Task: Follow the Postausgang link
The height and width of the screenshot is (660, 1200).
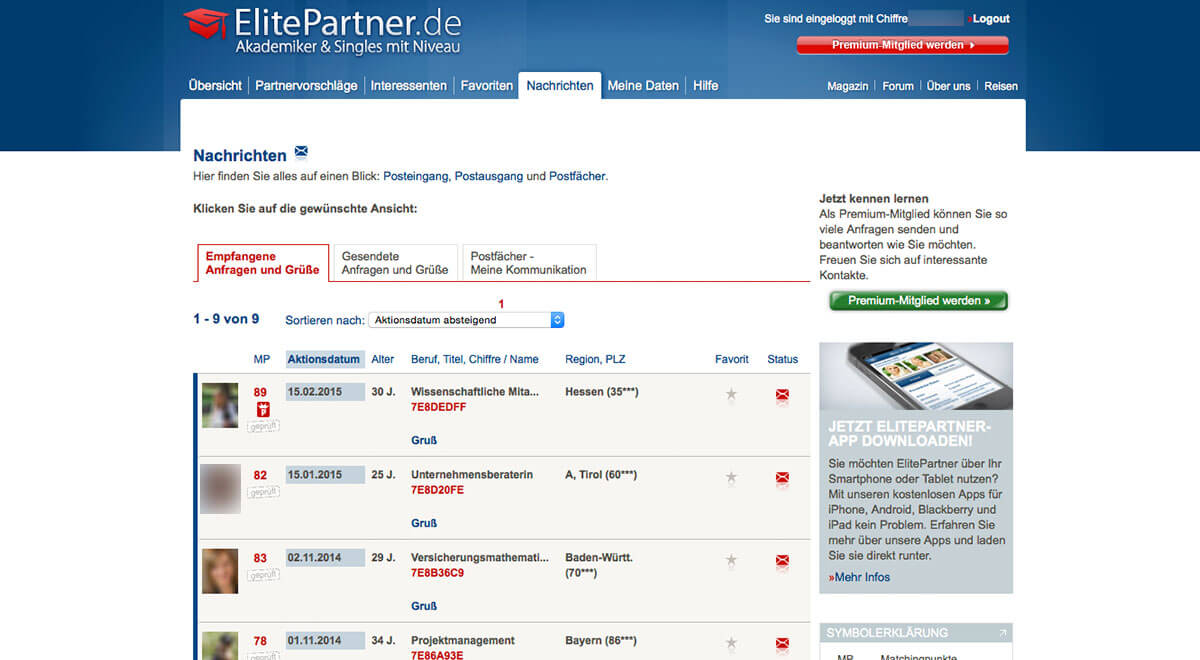Action: [x=489, y=176]
